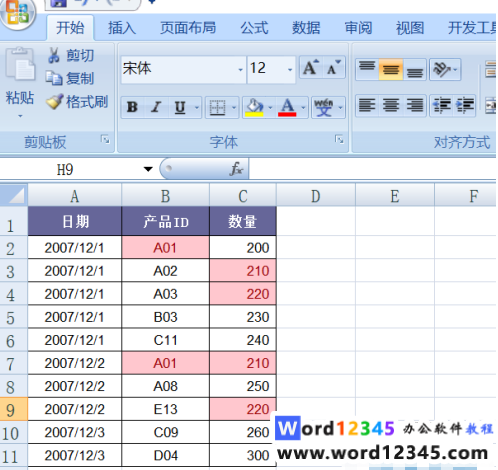
Task: Increase indent icon
Action: click(x=464, y=106)
